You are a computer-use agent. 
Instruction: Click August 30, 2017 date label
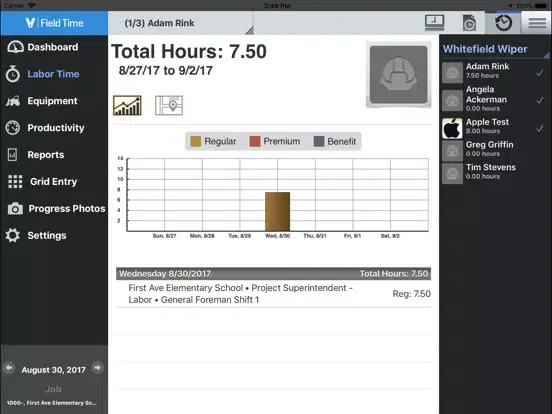coord(54,370)
